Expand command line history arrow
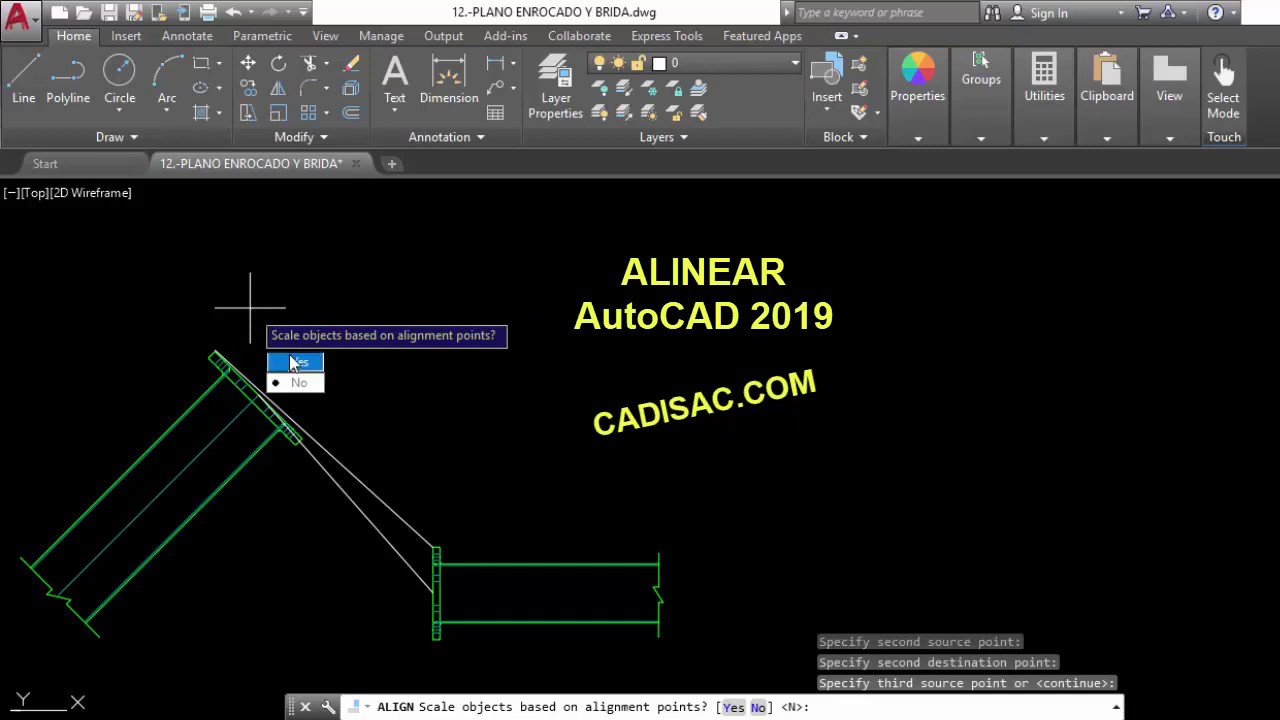The height and width of the screenshot is (720, 1280). [1116, 707]
